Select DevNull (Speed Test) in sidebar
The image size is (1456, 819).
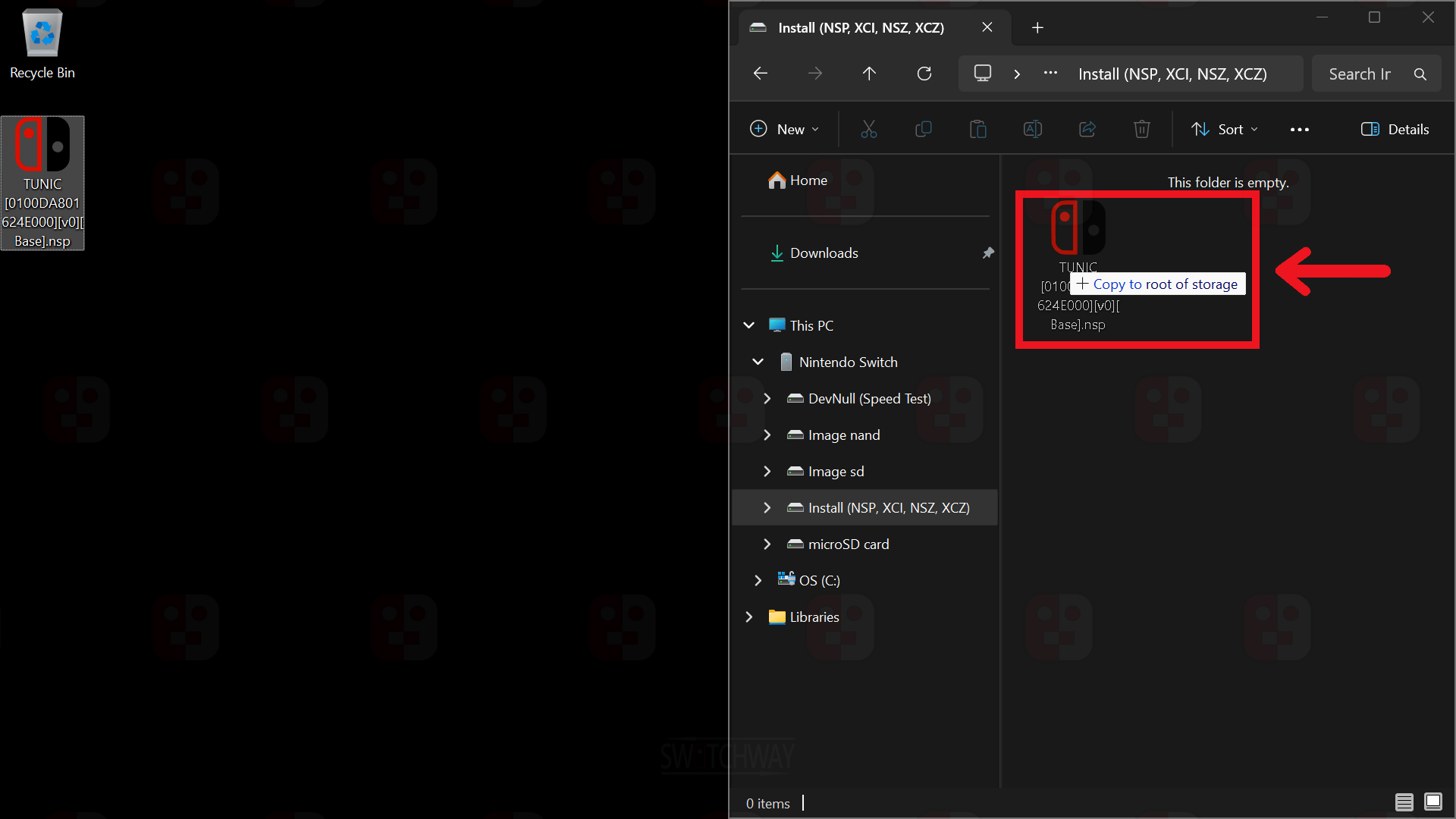pos(869,399)
